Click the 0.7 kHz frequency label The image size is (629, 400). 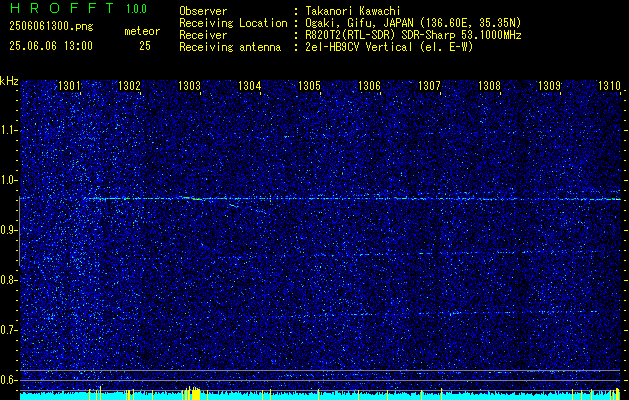[x=7, y=330]
